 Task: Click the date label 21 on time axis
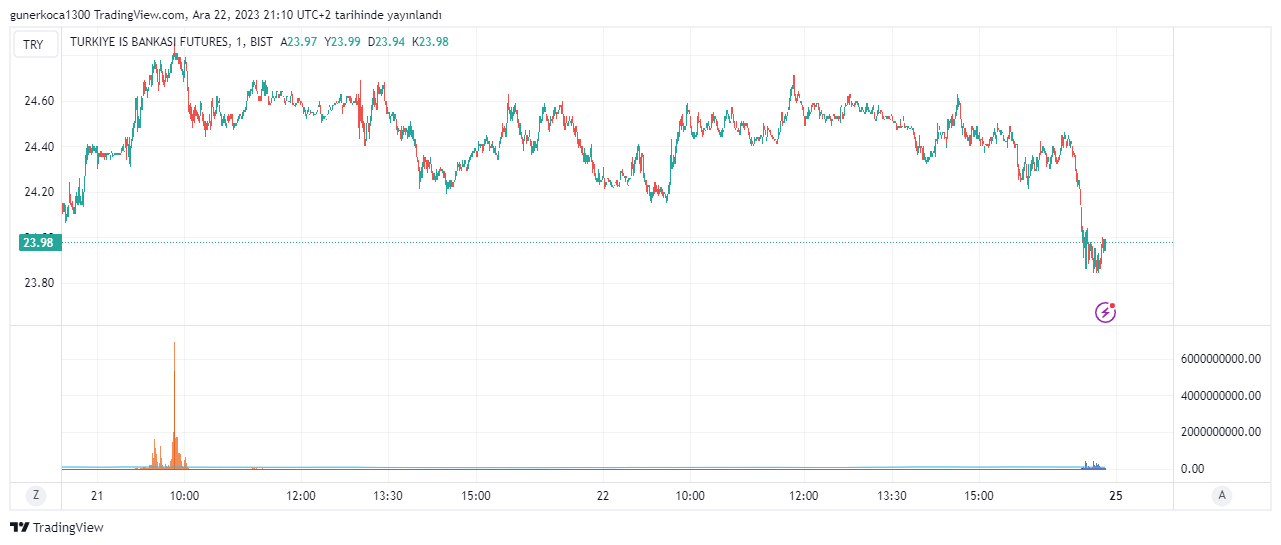pyautogui.click(x=97, y=495)
